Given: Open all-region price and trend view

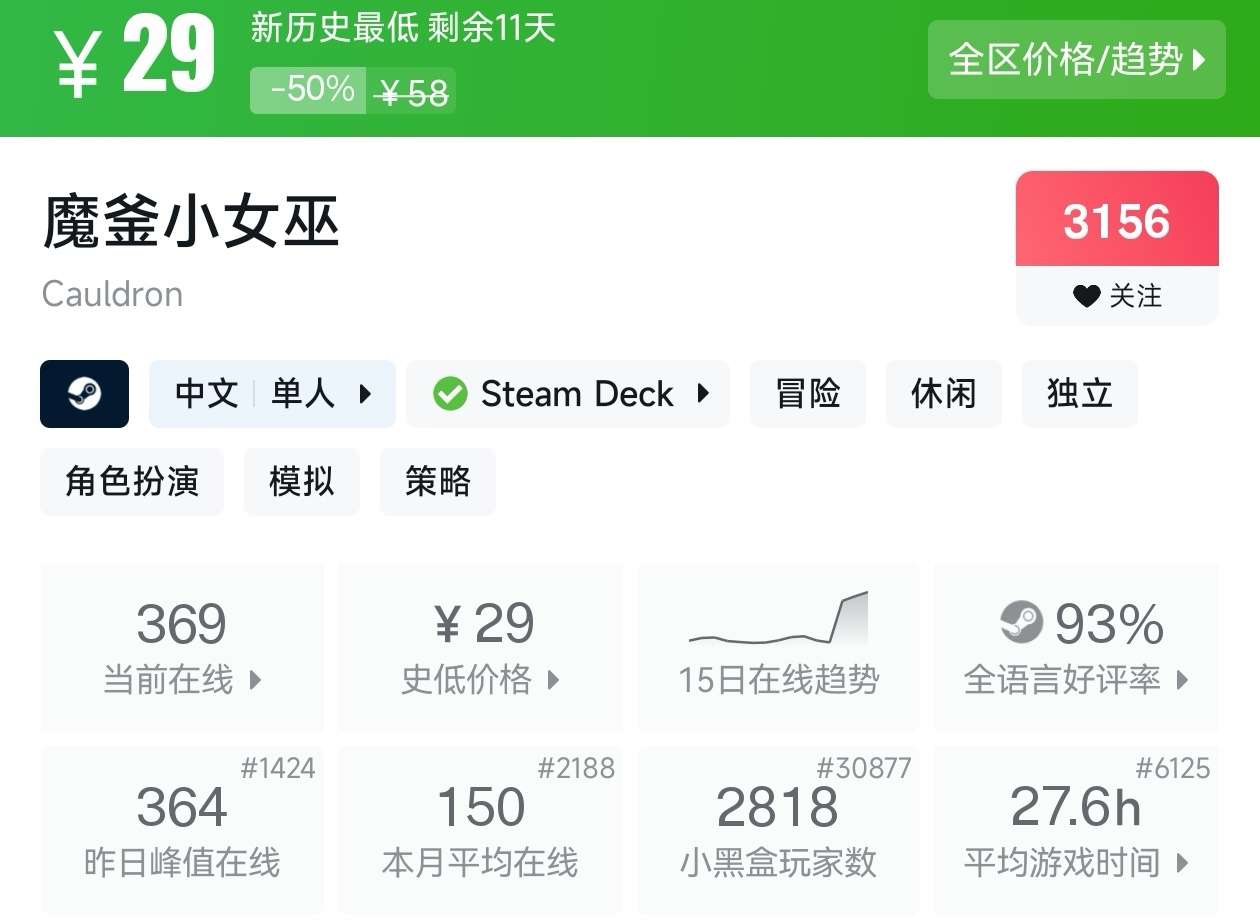Looking at the screenshot, I should pos(1076,60).
